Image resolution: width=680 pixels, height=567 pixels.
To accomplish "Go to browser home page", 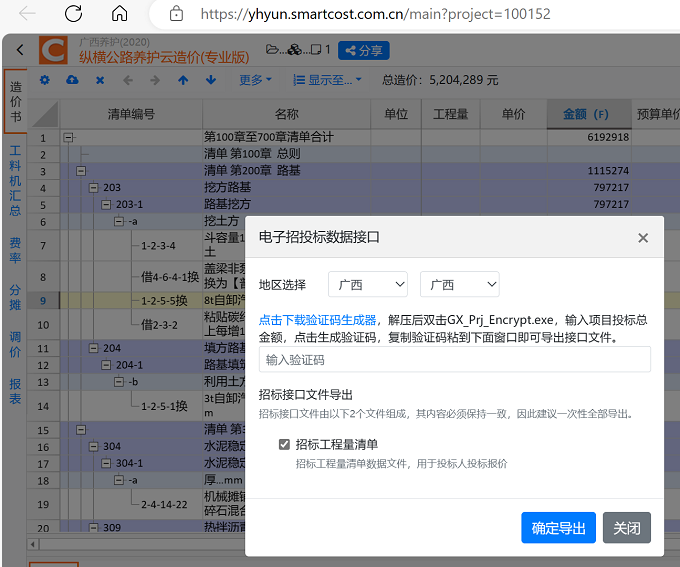I will click(x=119, y=14).
